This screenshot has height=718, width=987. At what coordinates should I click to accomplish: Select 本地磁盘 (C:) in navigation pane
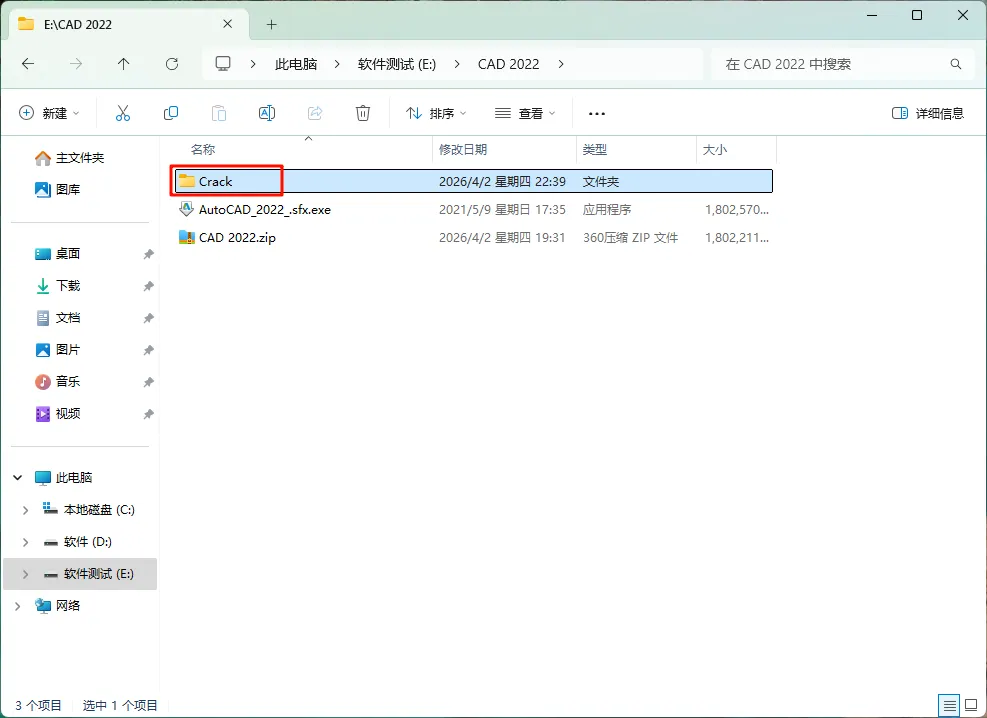(99, 510)
